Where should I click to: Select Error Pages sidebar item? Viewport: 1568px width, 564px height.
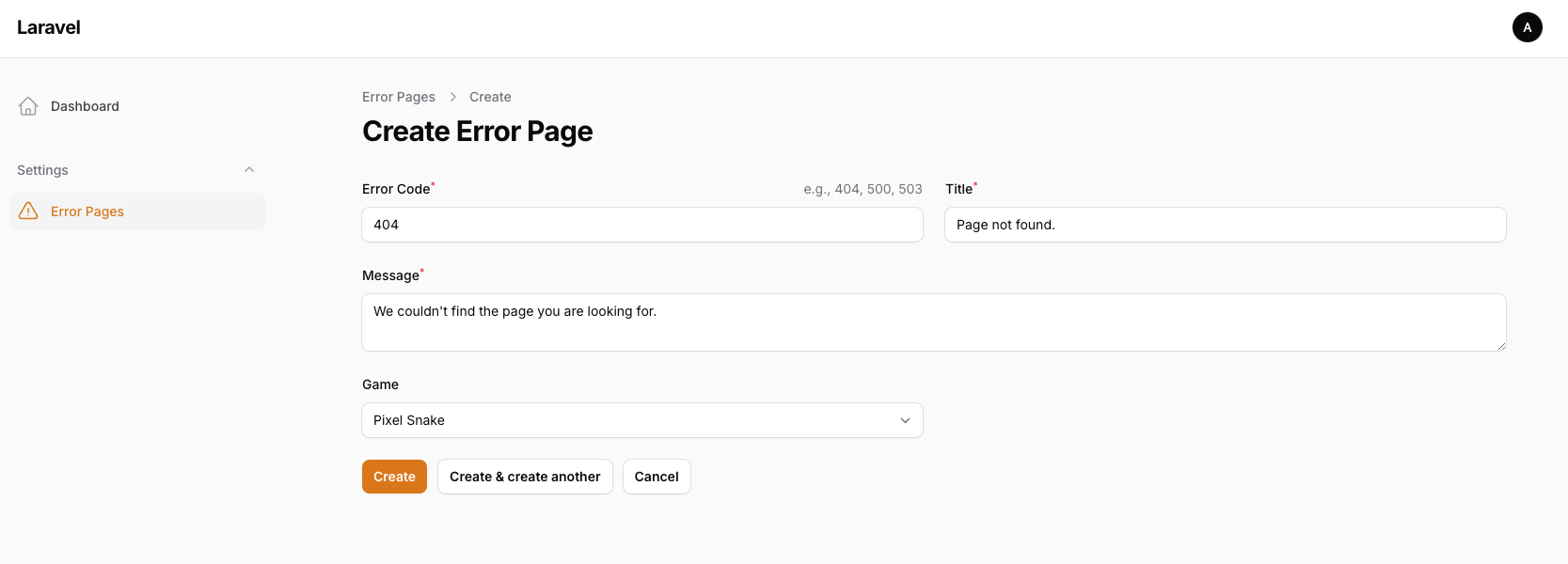[x=87, y=211]
